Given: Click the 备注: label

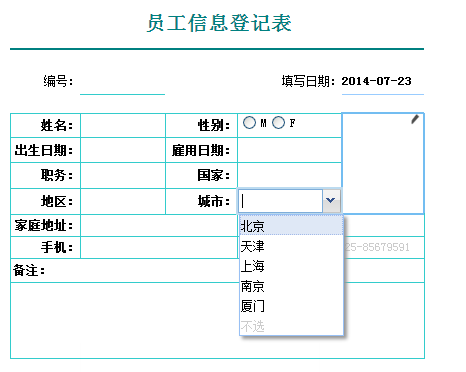Looking at the screenshot, I should 29,270.
